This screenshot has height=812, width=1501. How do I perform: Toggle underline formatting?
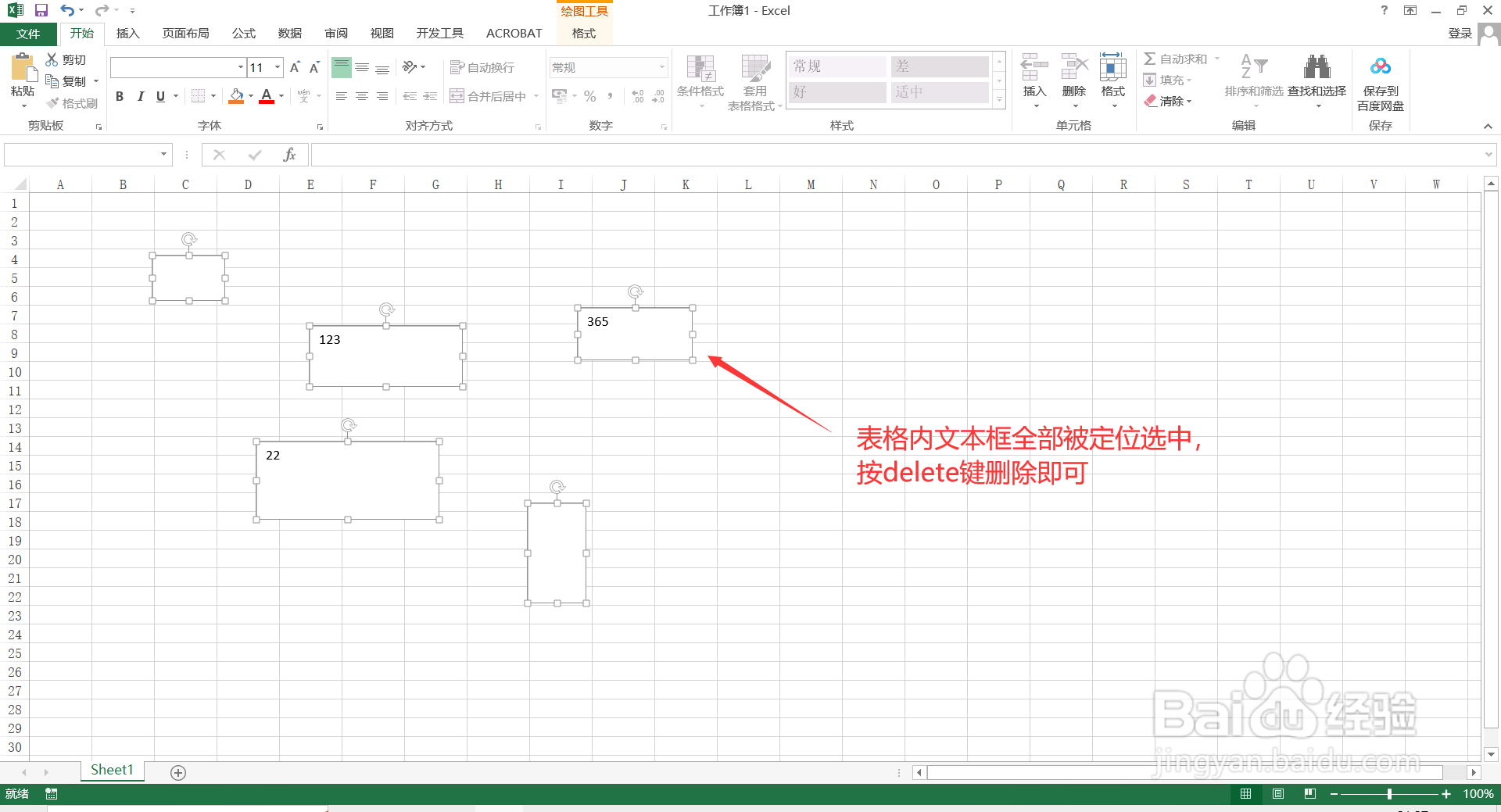(160, 96)
